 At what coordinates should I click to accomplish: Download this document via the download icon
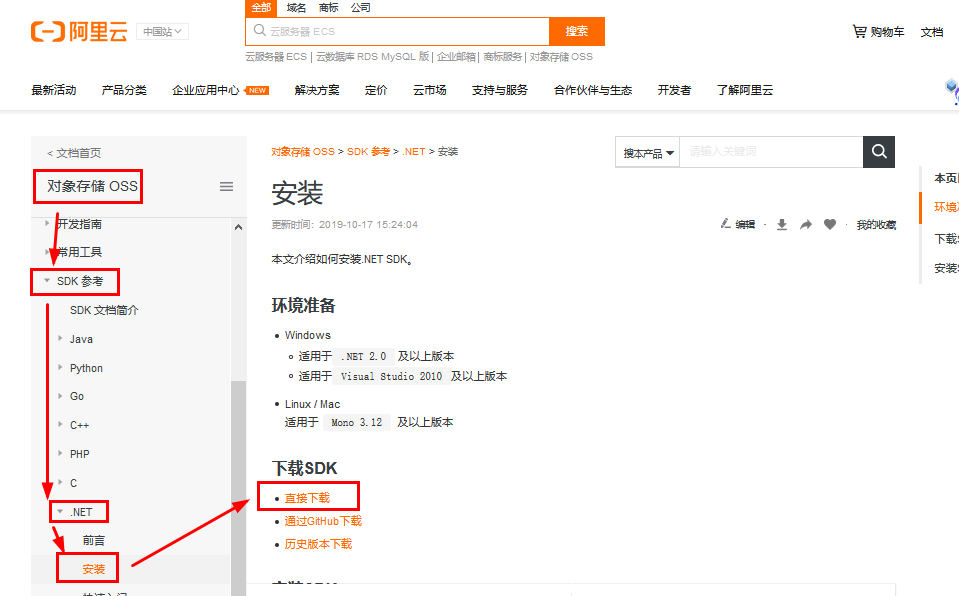pyautogui.click(x=782, y=225)
